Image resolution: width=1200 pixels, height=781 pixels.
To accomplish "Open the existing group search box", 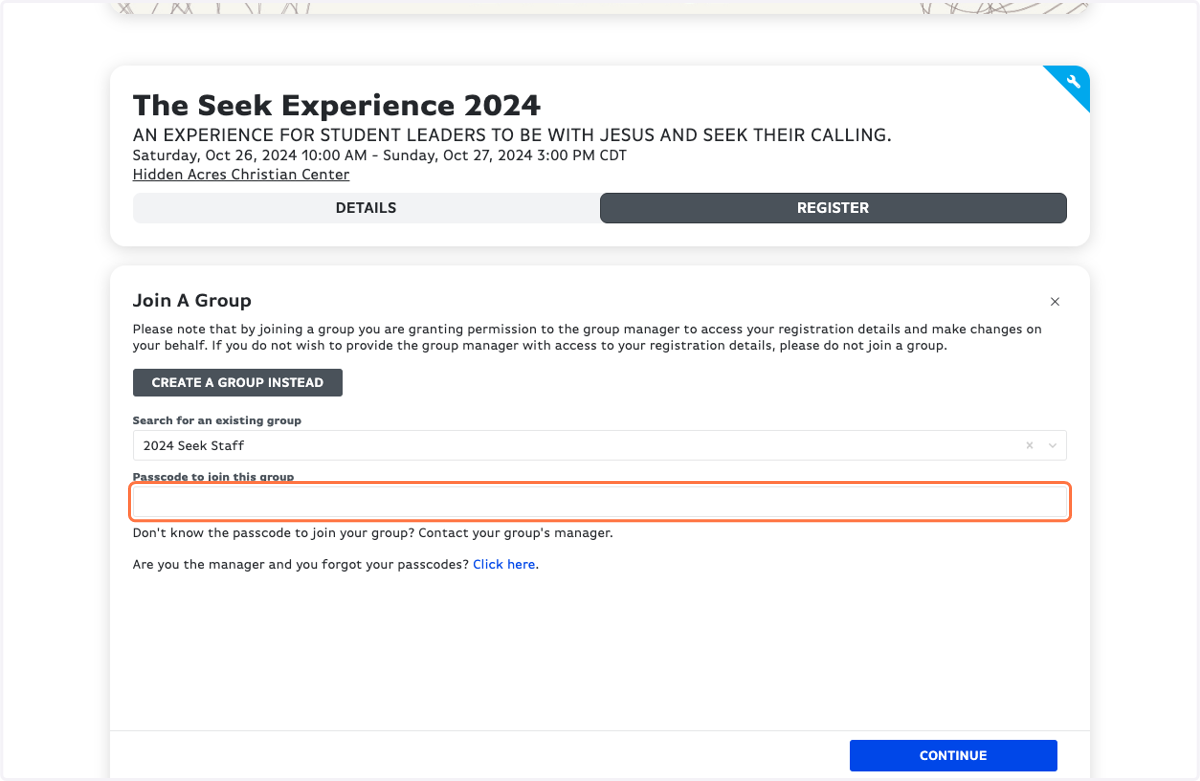I will tap(599, 445).
